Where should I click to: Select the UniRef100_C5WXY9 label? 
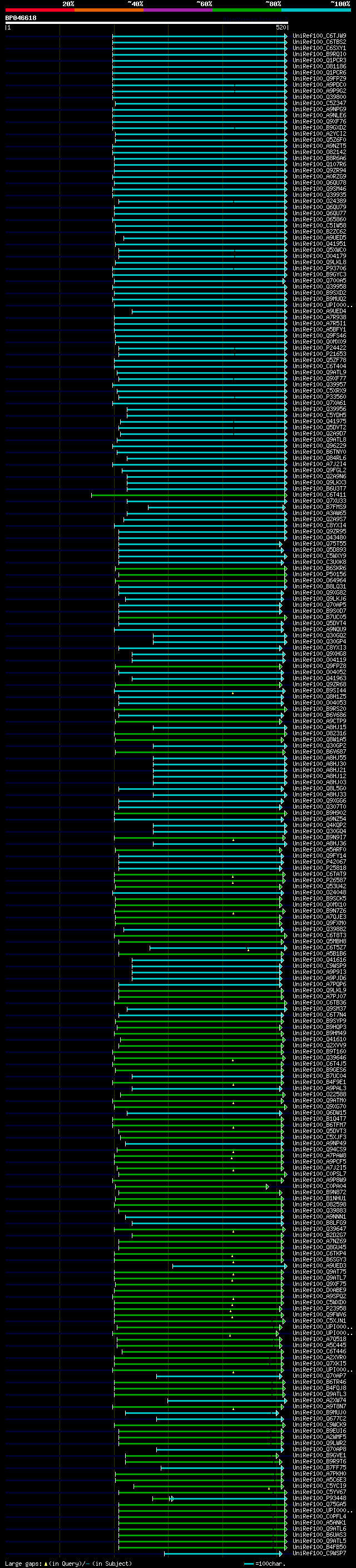coord(319,556)
